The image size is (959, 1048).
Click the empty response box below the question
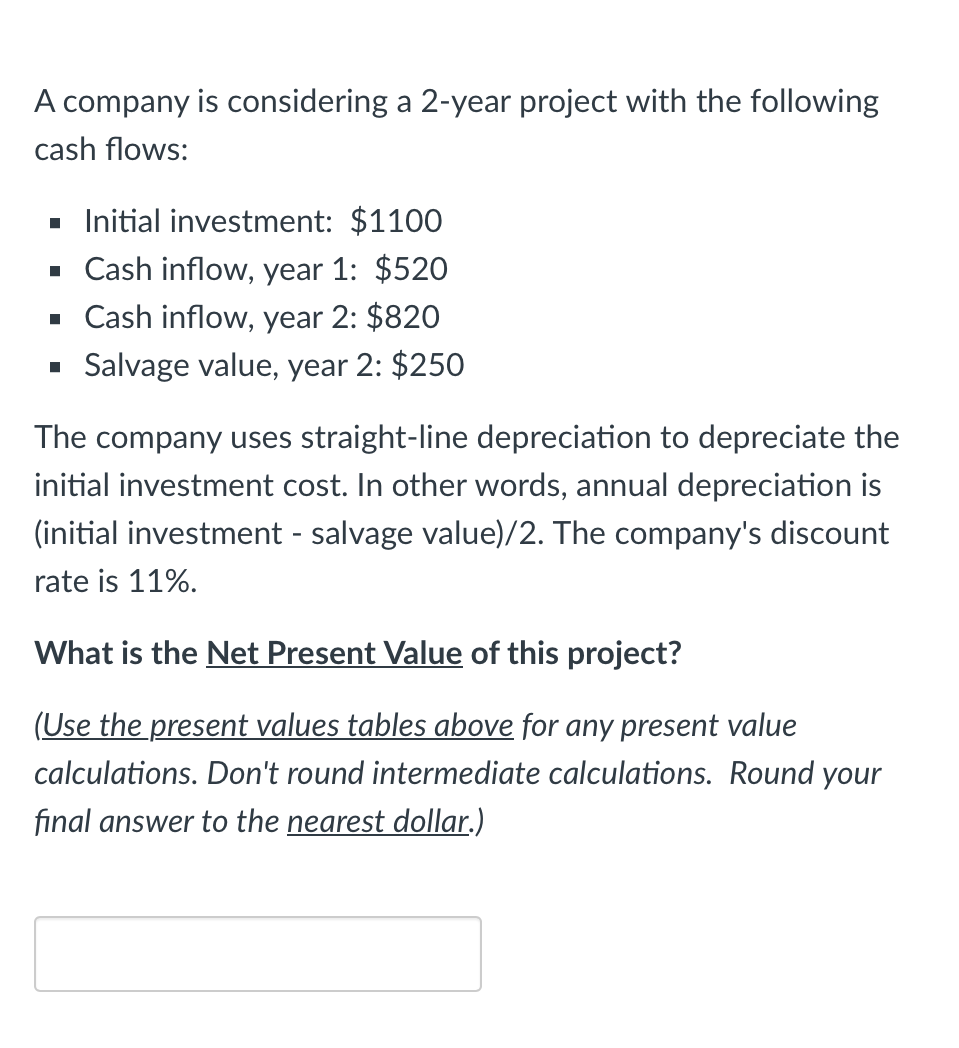click(257, 953)
